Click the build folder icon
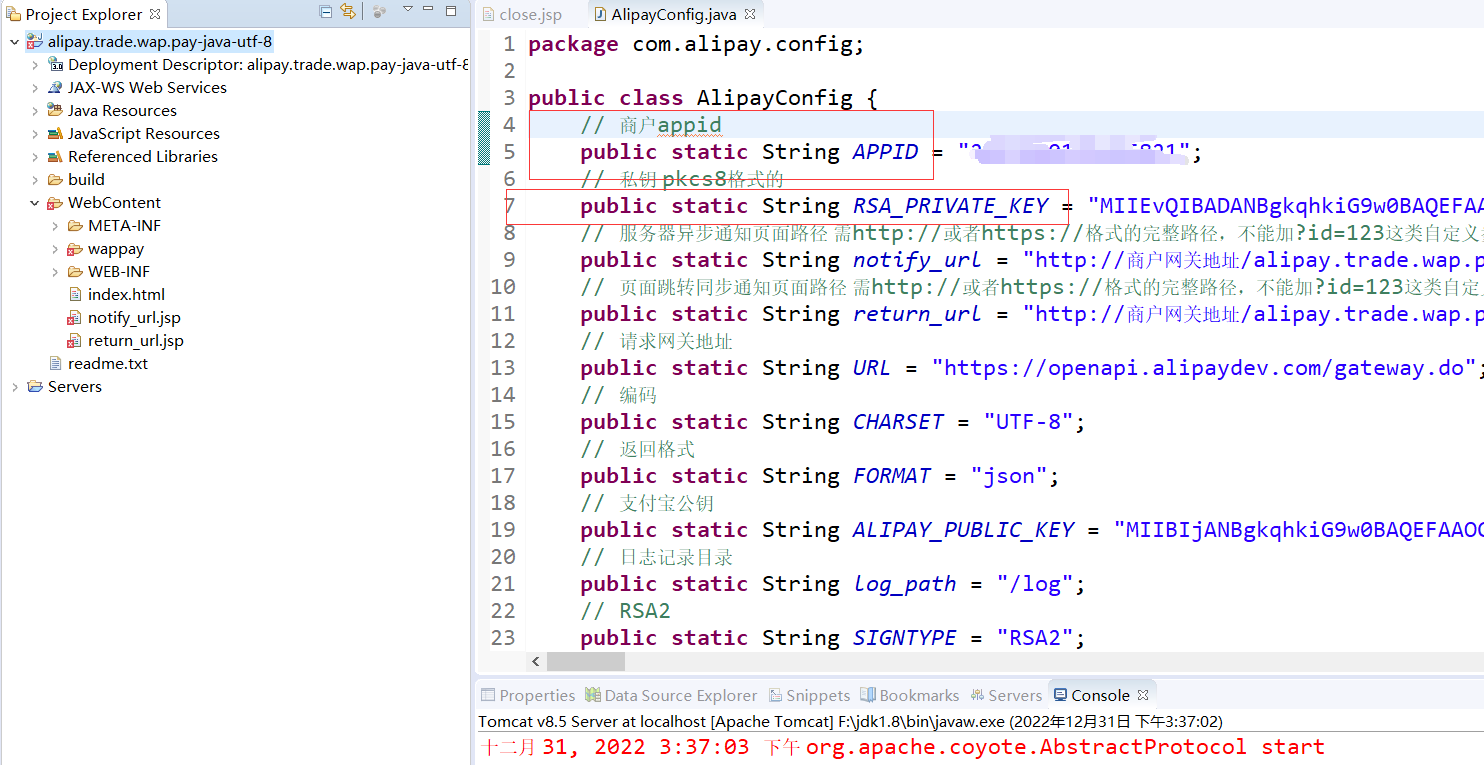 click(56, 180)
